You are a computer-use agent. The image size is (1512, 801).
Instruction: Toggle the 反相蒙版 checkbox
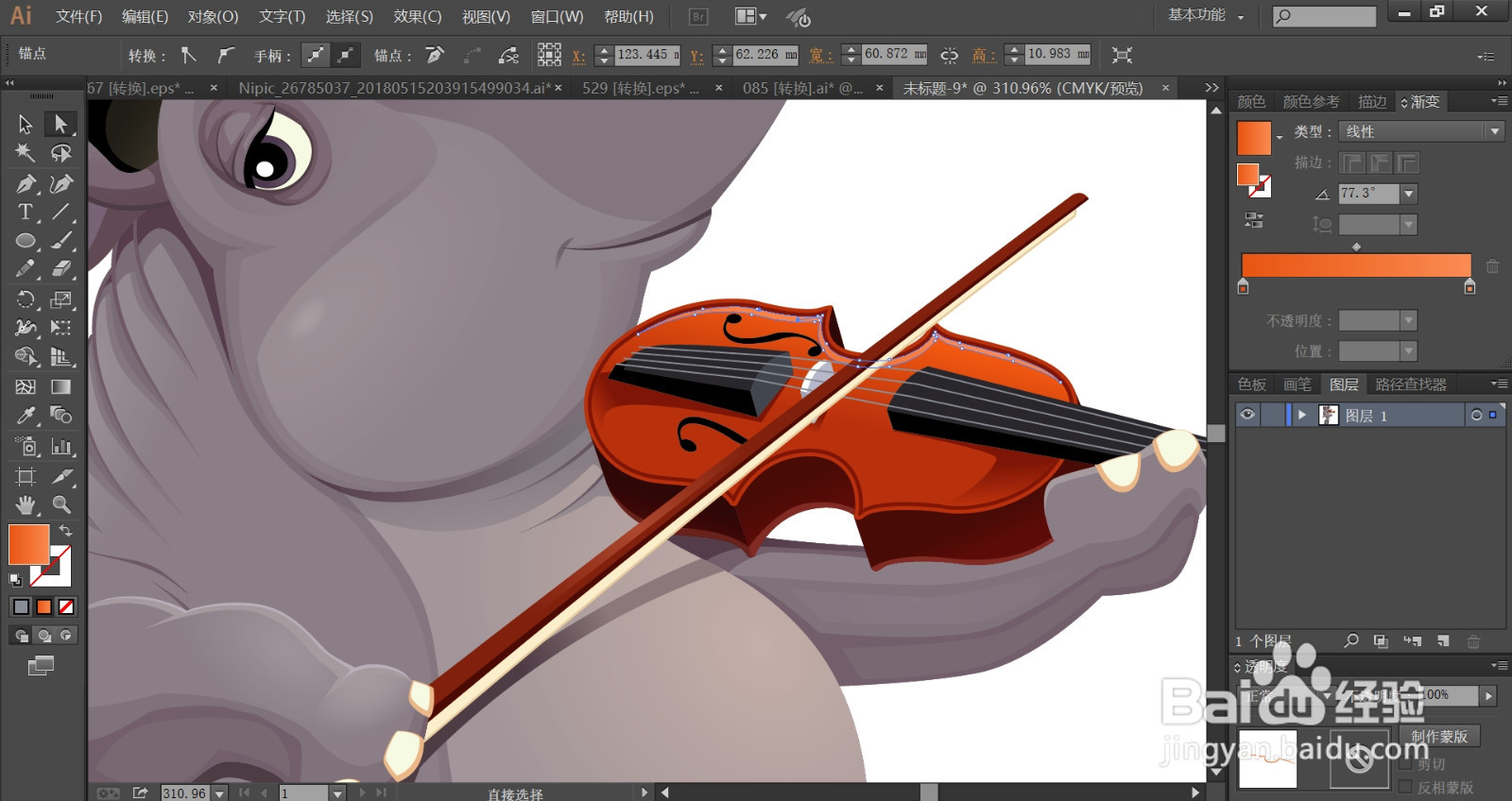pyautogui.click(x=1405, y=786)
